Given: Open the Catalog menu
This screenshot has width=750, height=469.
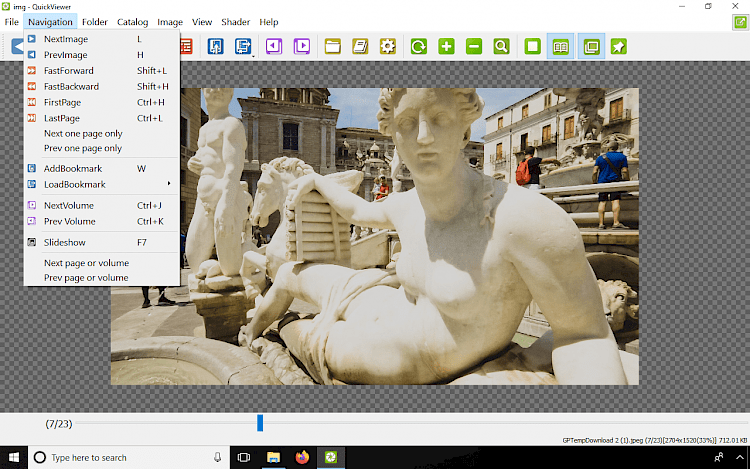Looking at the screenshot, I should tap(132, 22).
